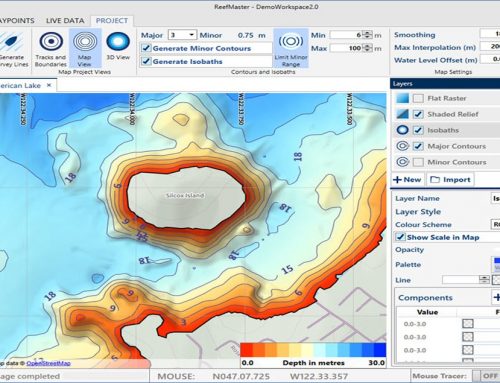Open OpenStreetMap attribution link
The image size is (500, 383).
tap(48, 363)
